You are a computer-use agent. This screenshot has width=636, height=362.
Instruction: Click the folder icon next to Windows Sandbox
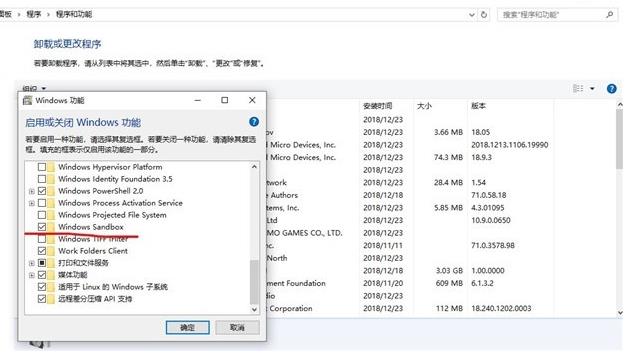pos(51,227)
